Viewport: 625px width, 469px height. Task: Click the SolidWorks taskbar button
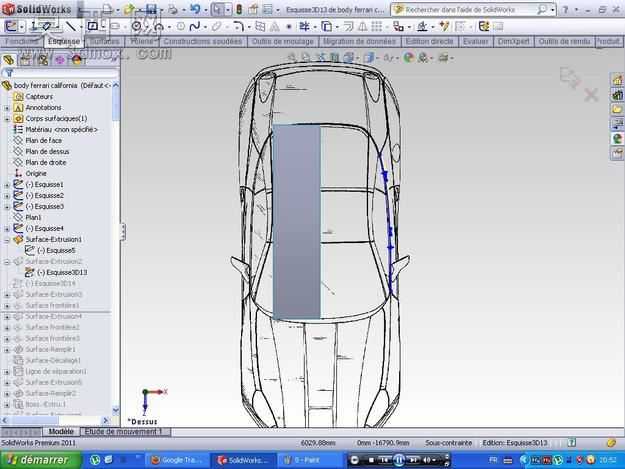coord(243,460)
